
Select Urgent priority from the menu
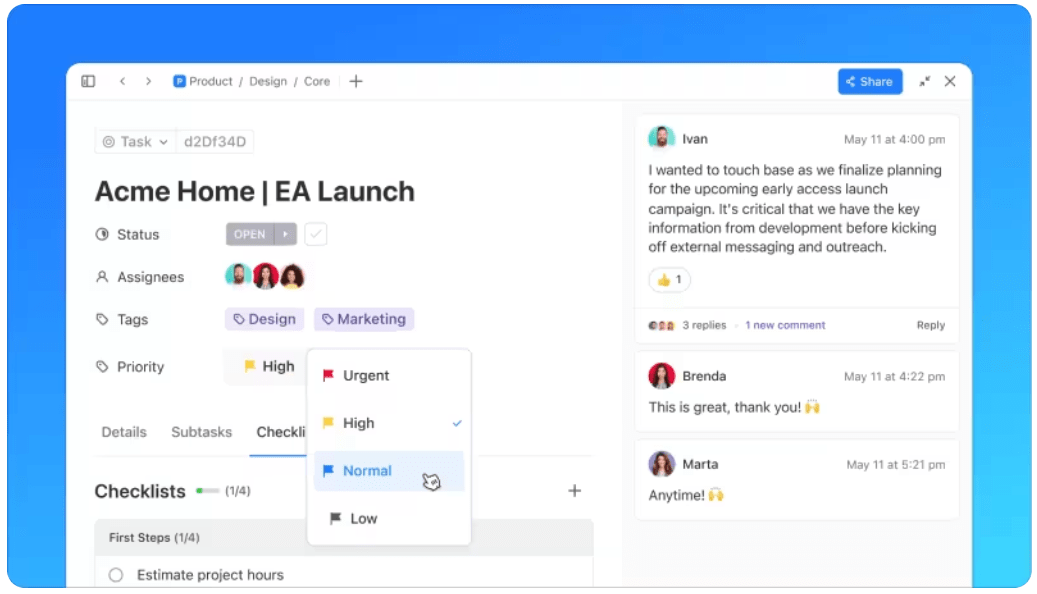(x=389, y=375)
